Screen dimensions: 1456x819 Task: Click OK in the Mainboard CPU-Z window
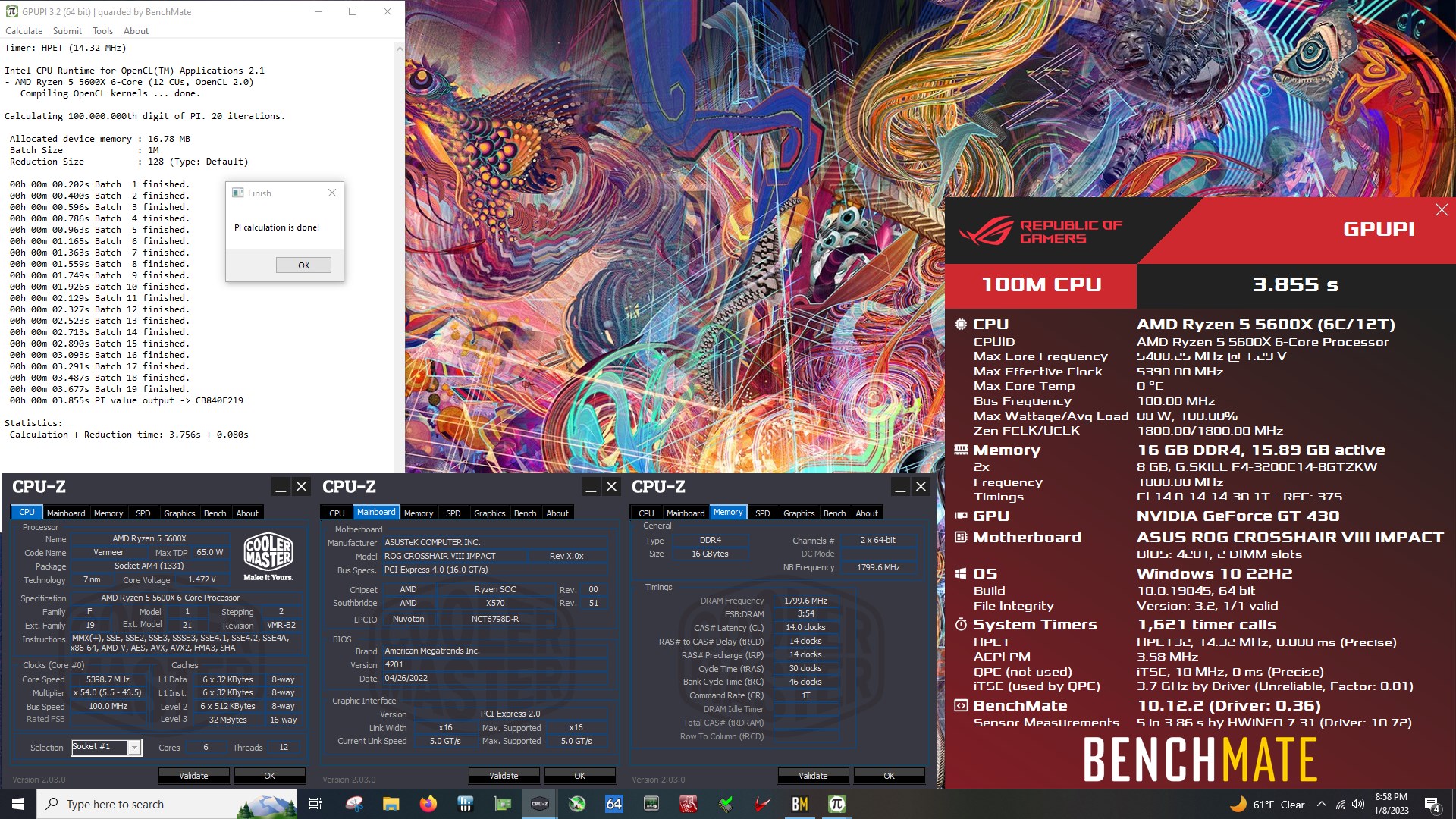[579, 776]
